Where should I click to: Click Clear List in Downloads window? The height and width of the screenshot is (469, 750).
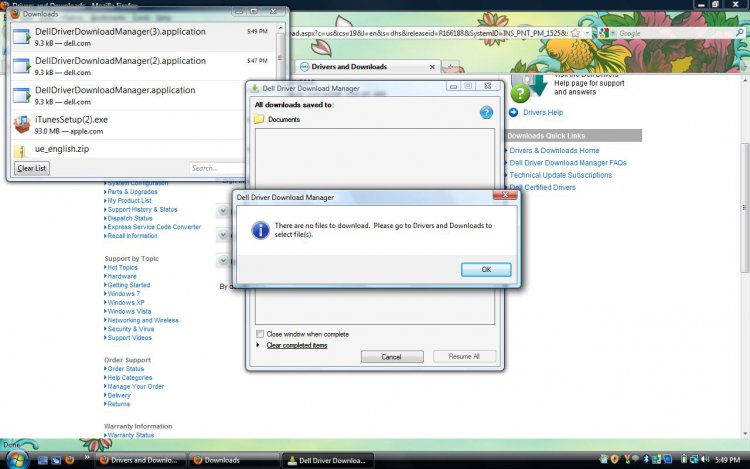32,168
